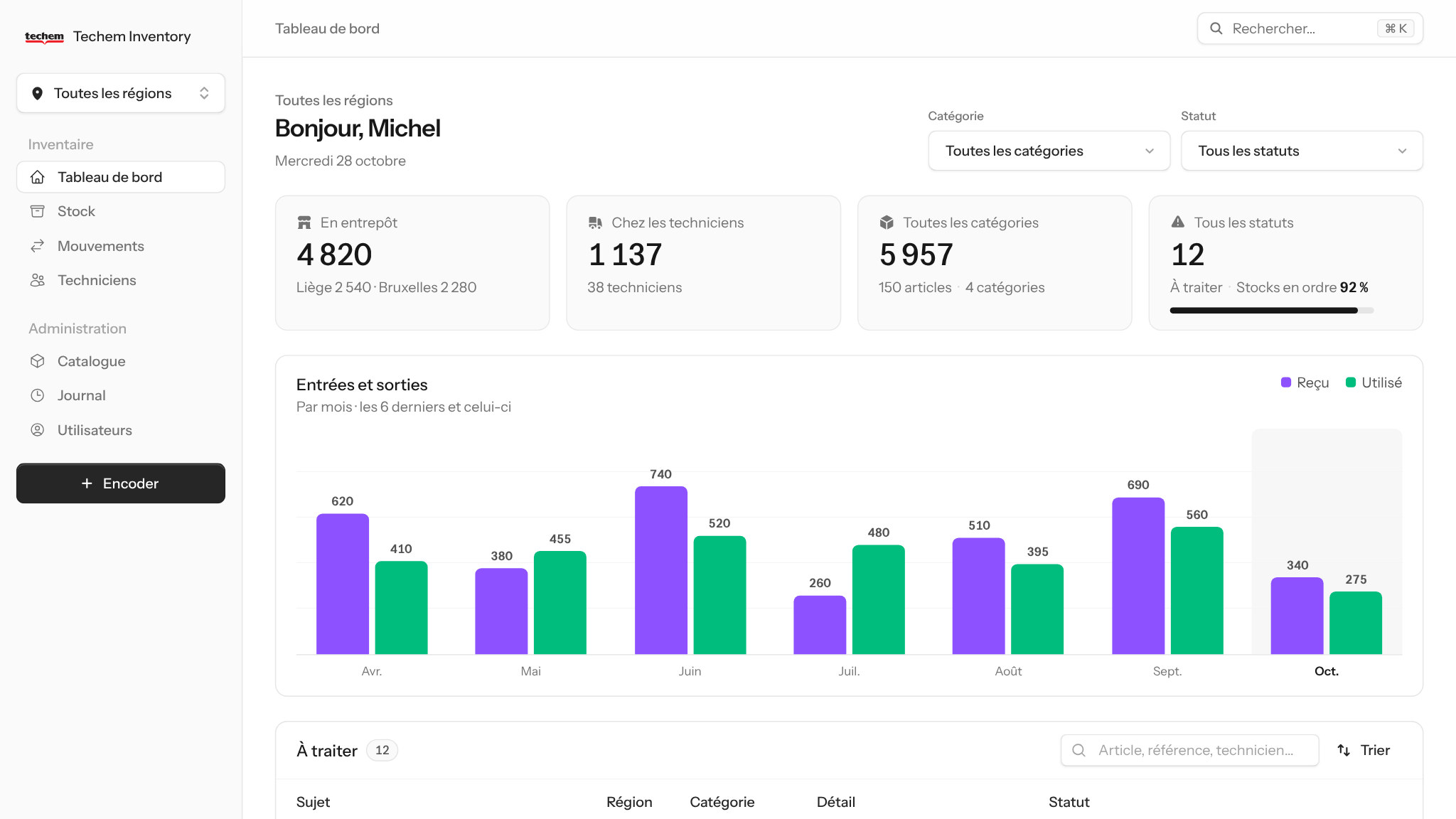
Task: Toggle the Reçu legend swatch
Action: click(x=1285, y=382)
